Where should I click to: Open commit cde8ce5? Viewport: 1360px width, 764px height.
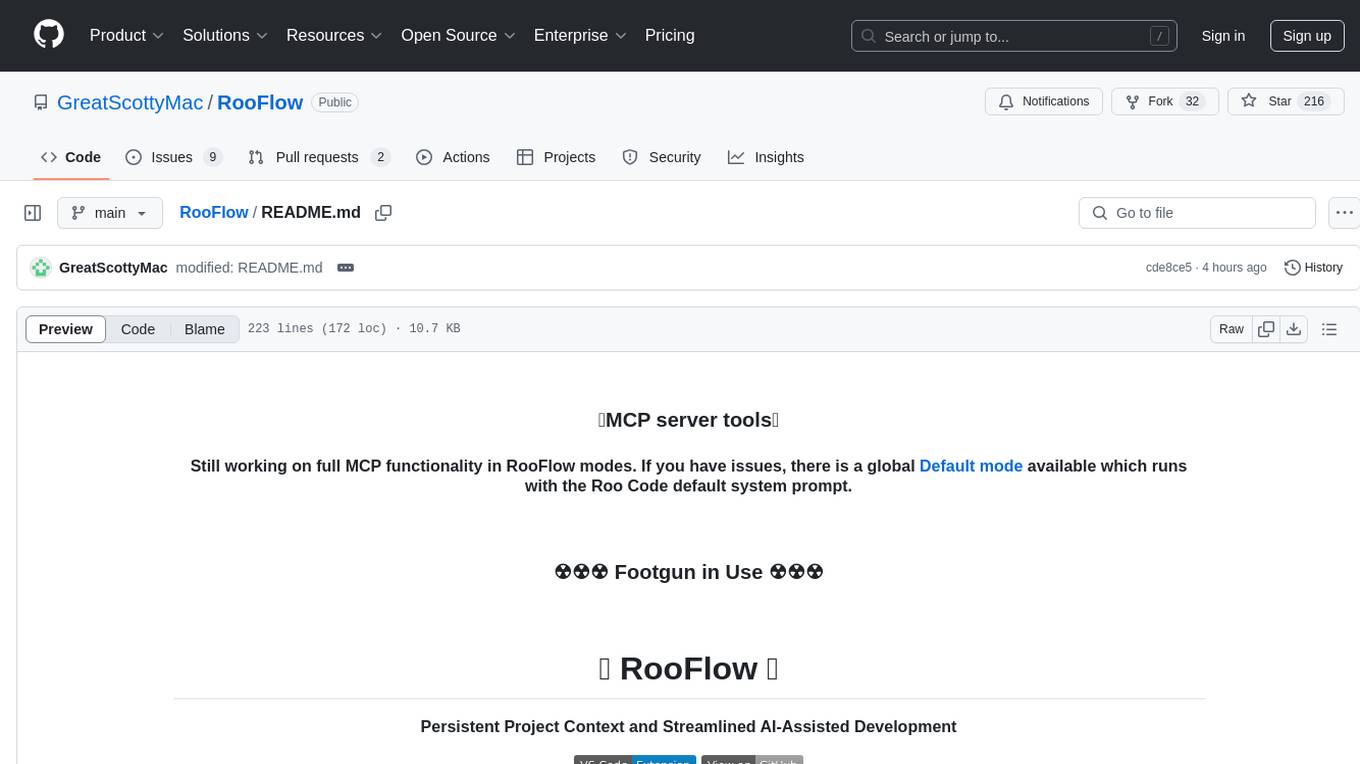(x=1168, y=267)
